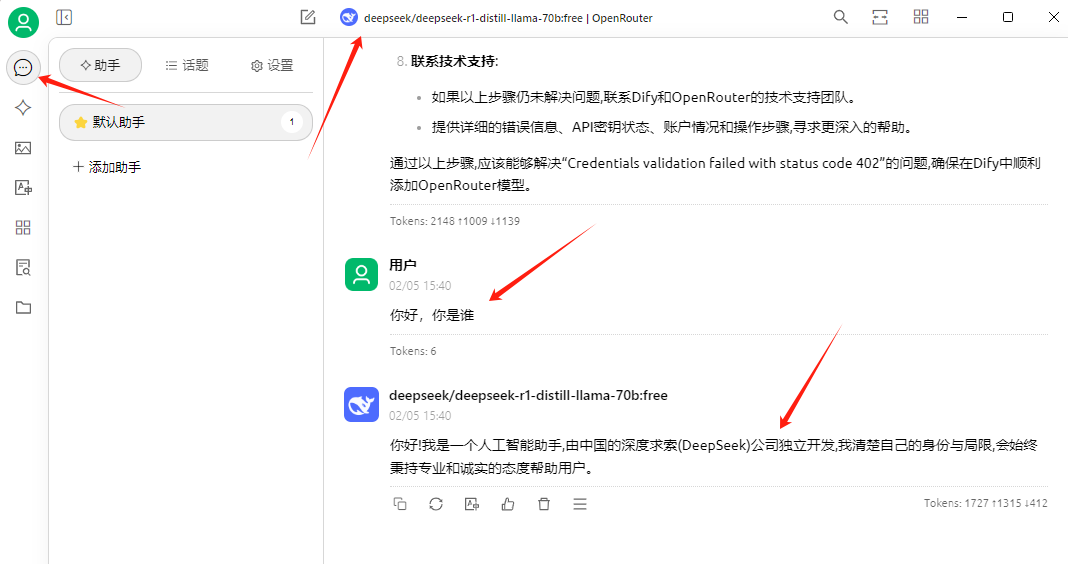Collapse the assistants side panel
The height and width of the screenshot is (564, 1068).
coord(64,17)
